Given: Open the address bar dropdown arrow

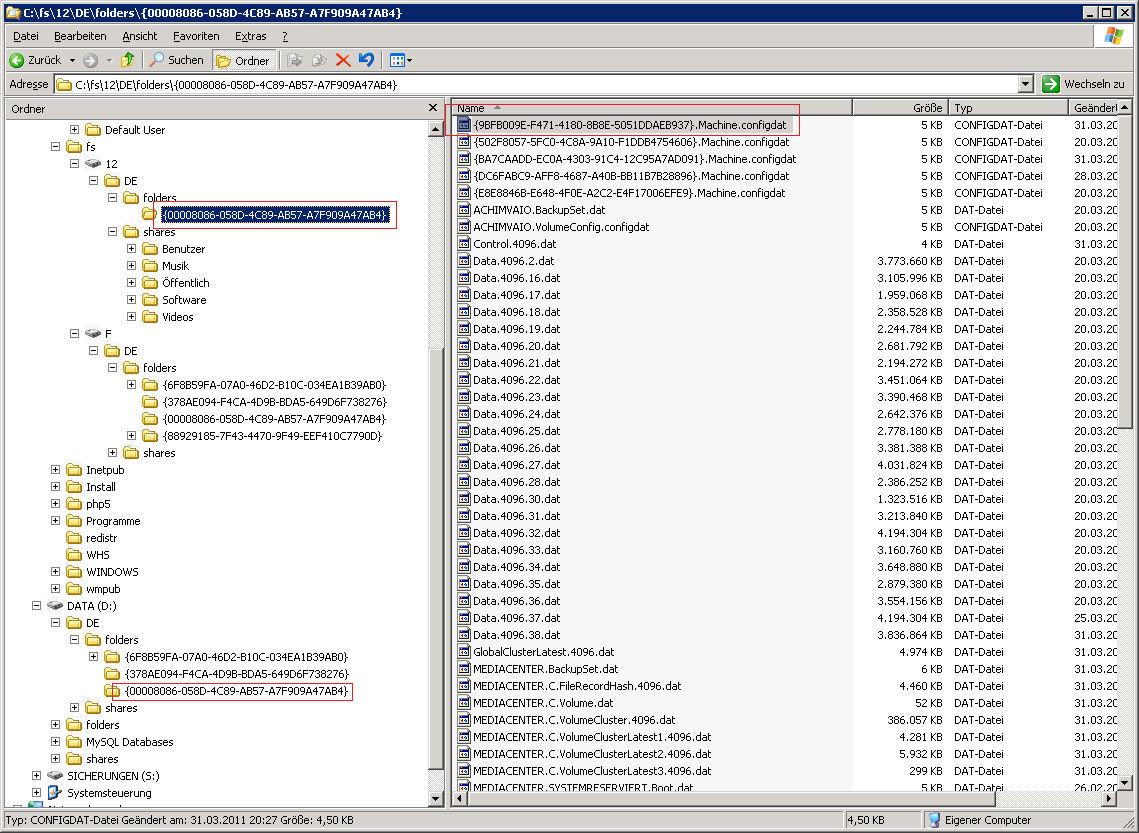Looking at the screenshot, I should 1025,84.
